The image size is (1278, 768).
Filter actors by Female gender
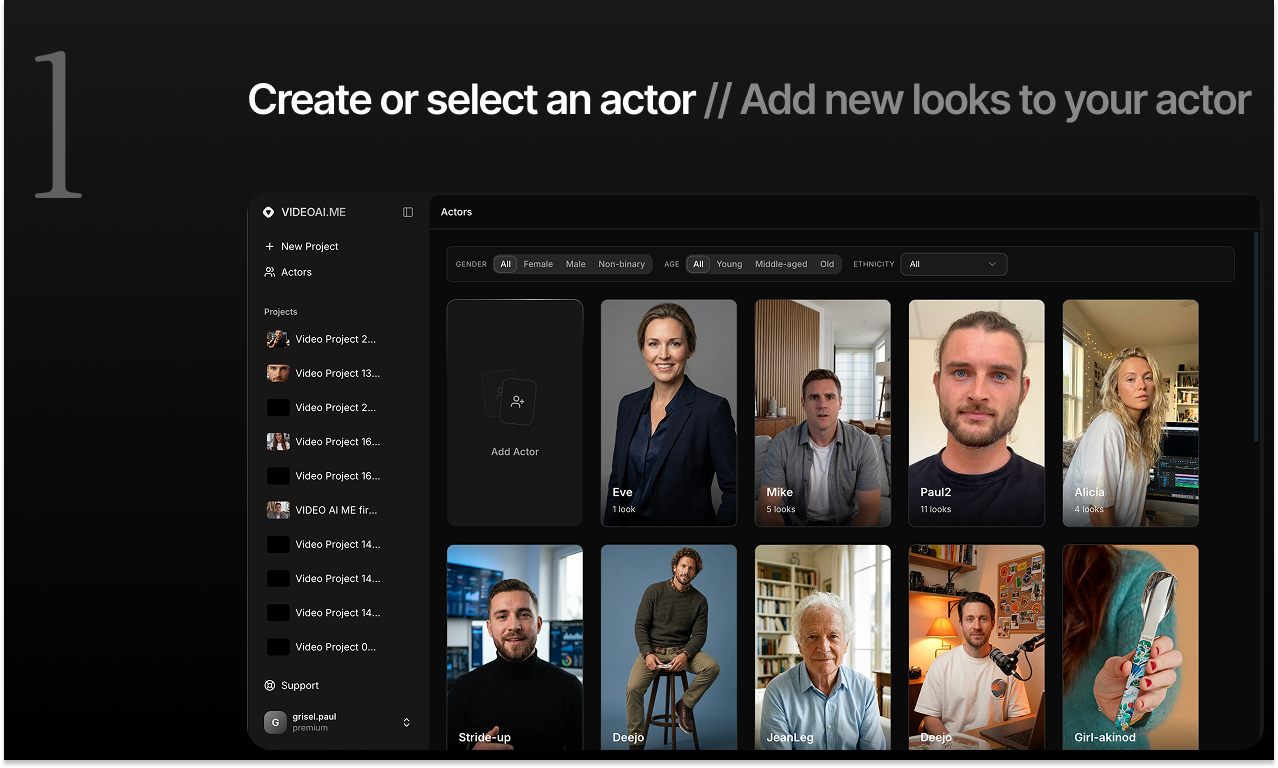point(538,264)
